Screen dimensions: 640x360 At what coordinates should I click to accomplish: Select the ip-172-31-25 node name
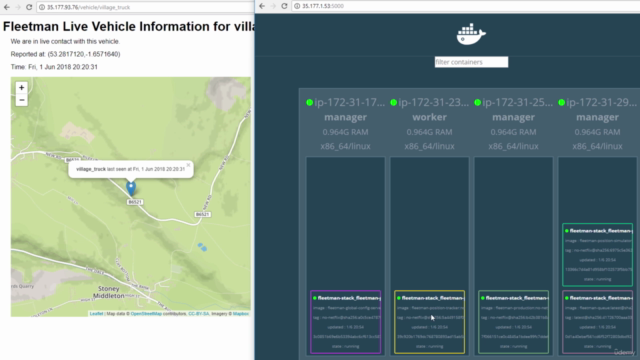[518, 102]
